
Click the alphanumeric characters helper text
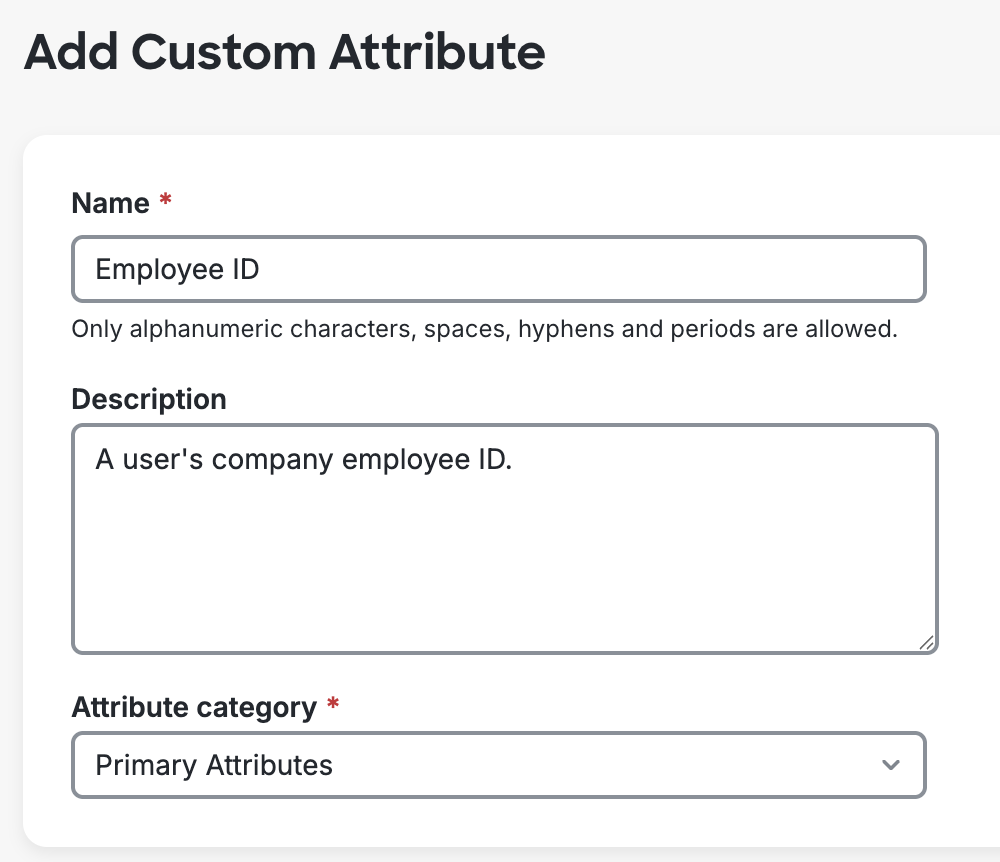[x=484, y=329]
